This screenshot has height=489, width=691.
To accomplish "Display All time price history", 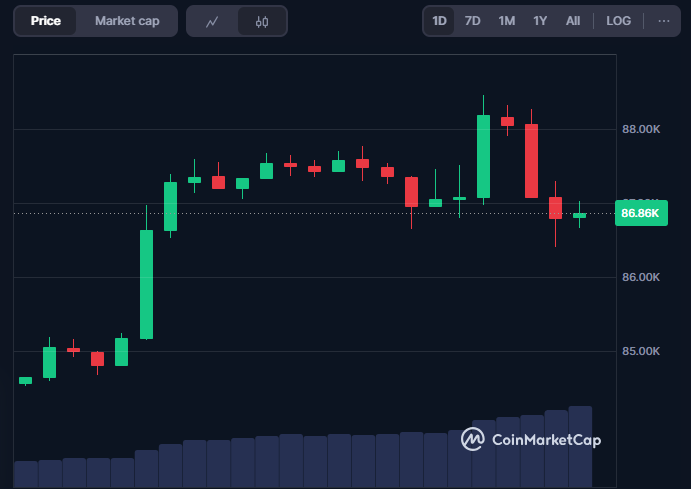I will (x=573, y=21).
